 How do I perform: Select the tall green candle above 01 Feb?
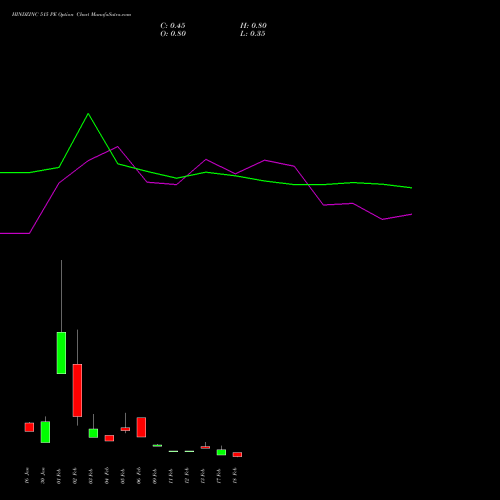tap(61, 353)
